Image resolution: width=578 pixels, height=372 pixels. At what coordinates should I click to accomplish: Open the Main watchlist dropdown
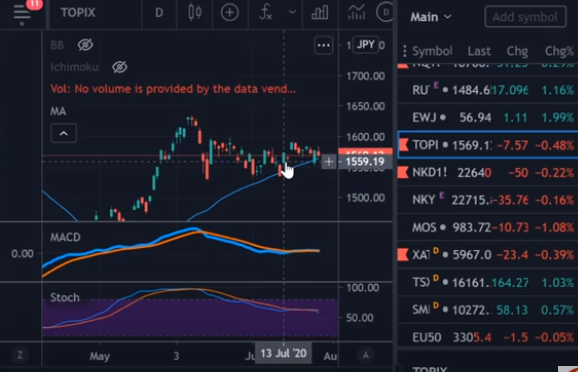click(x=431, y=17)
